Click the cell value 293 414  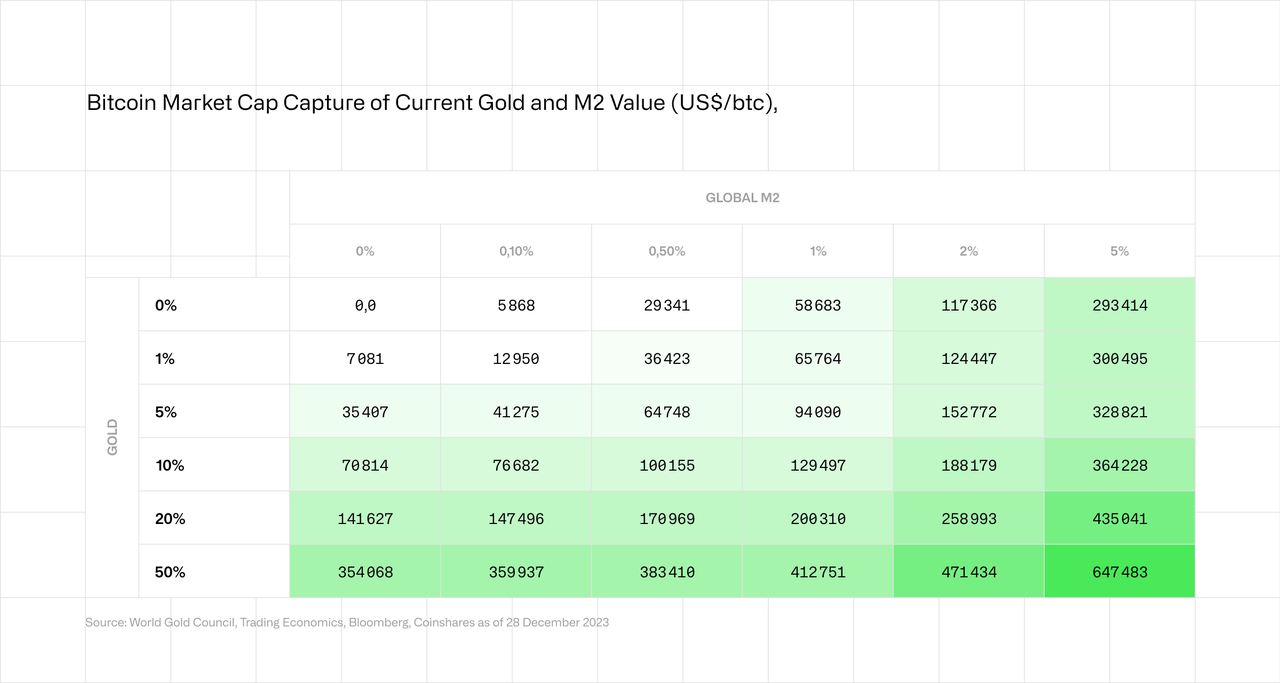click(1120, 305)
